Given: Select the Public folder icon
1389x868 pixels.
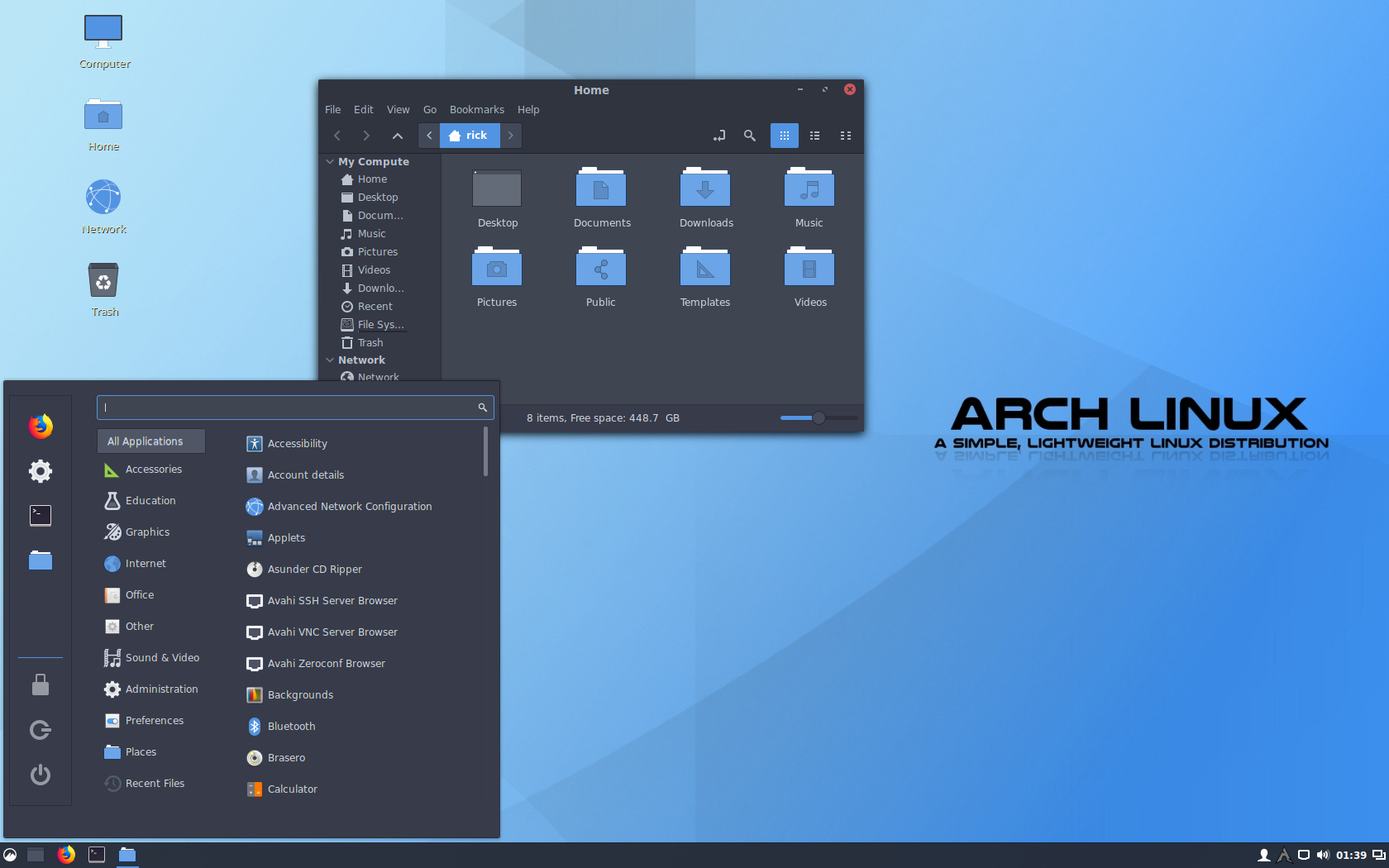Looking at the screenshot, I should coord(601,278).
